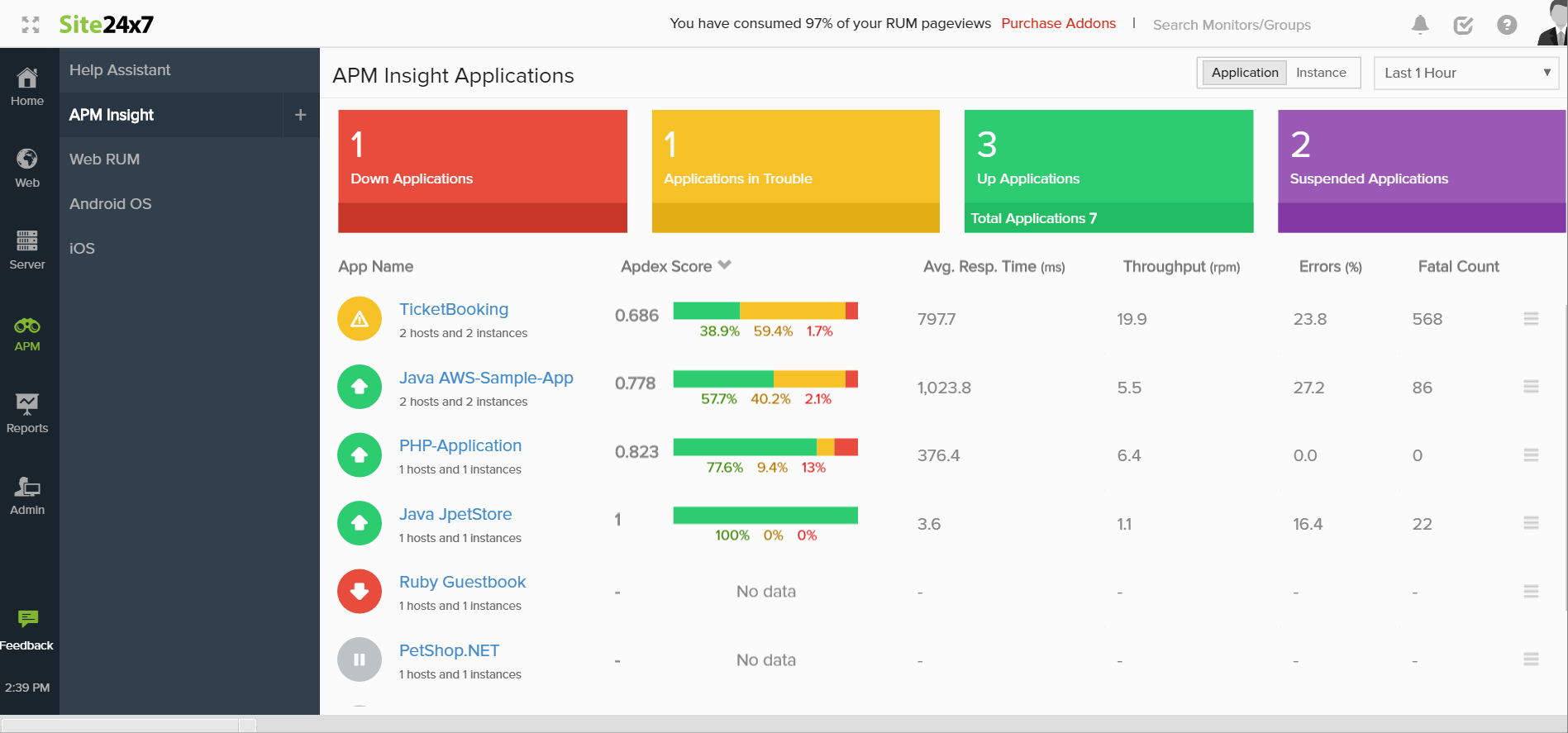
Task: Open the TicketBooking row hamburger menu
Action: [1531, 319]
